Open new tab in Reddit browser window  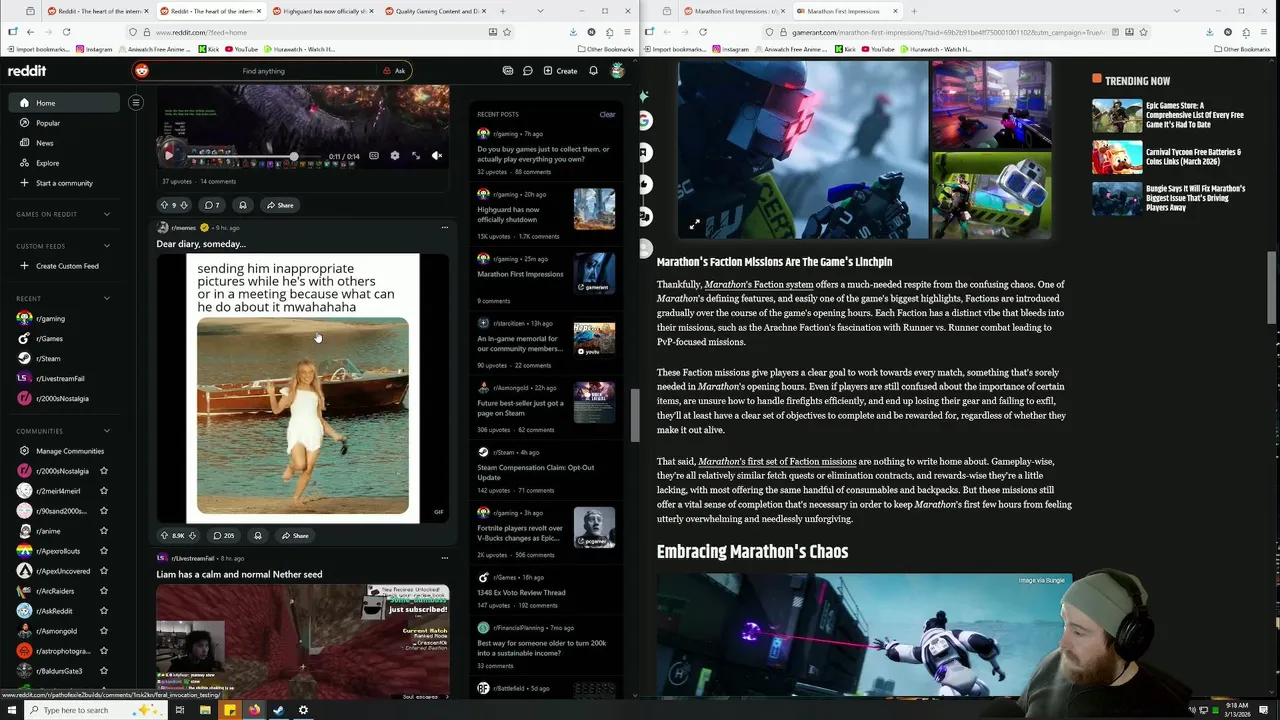[x=502, y=11]
